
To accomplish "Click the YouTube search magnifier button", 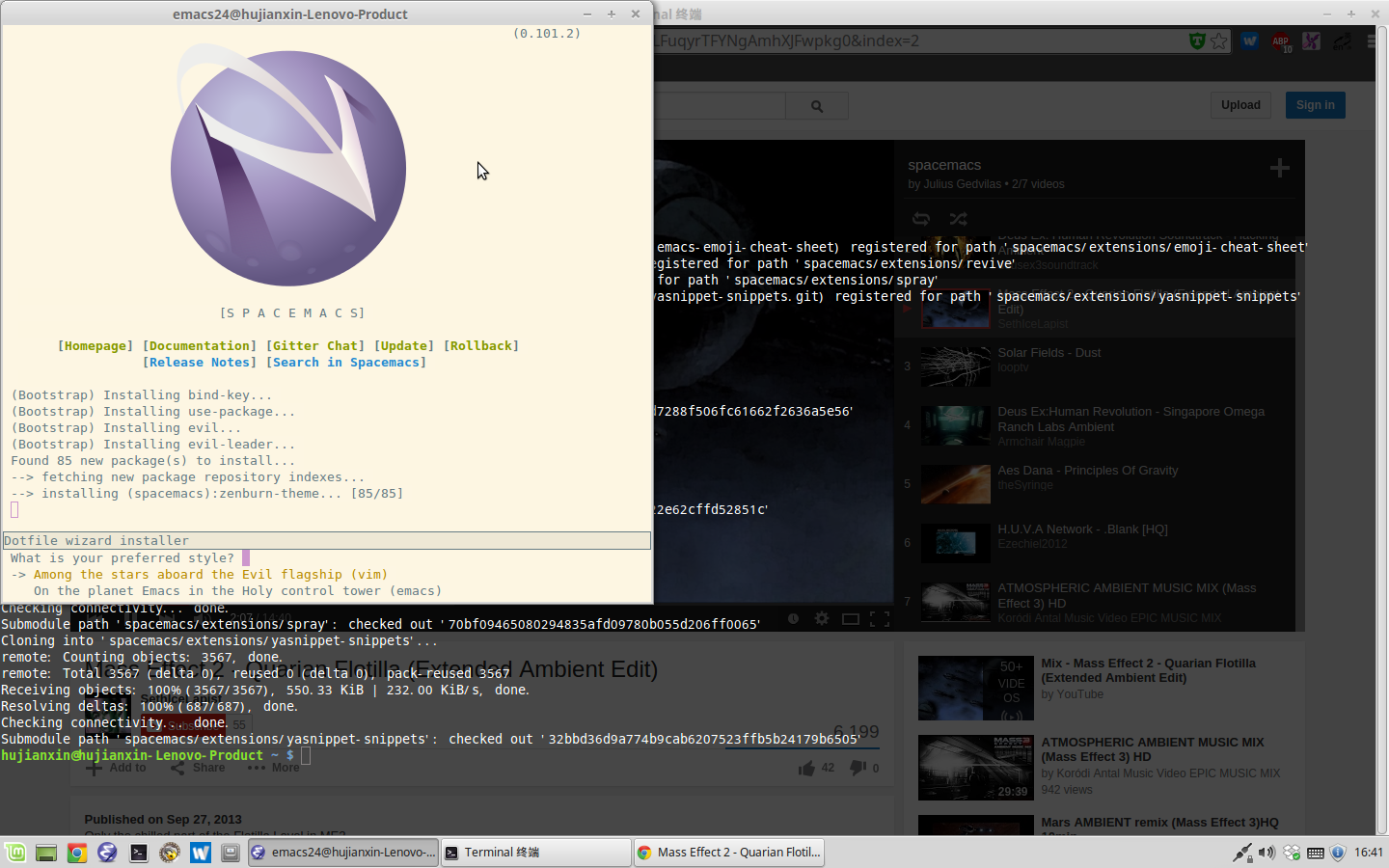I will [x=817, y=106].
